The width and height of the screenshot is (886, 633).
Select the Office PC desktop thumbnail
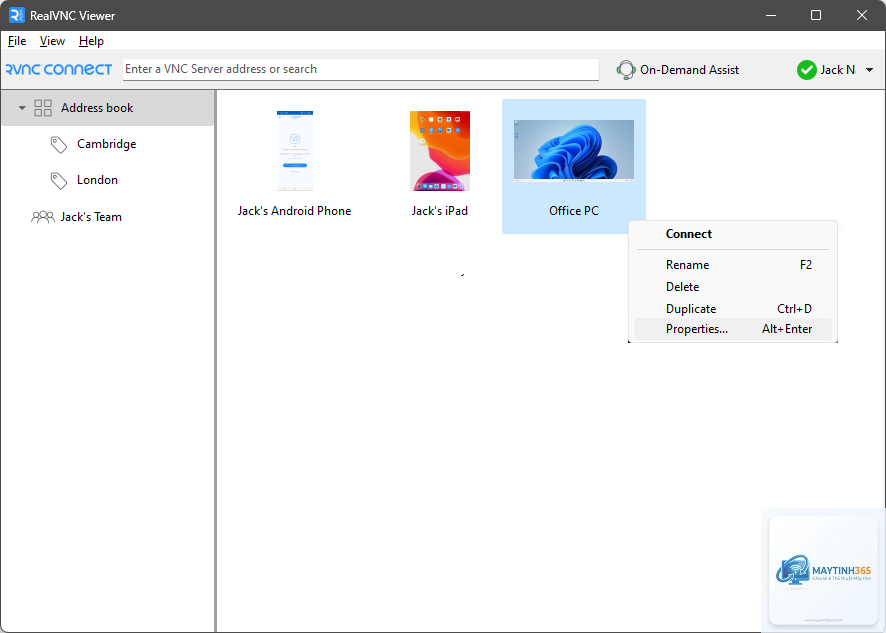click(574, 150)
